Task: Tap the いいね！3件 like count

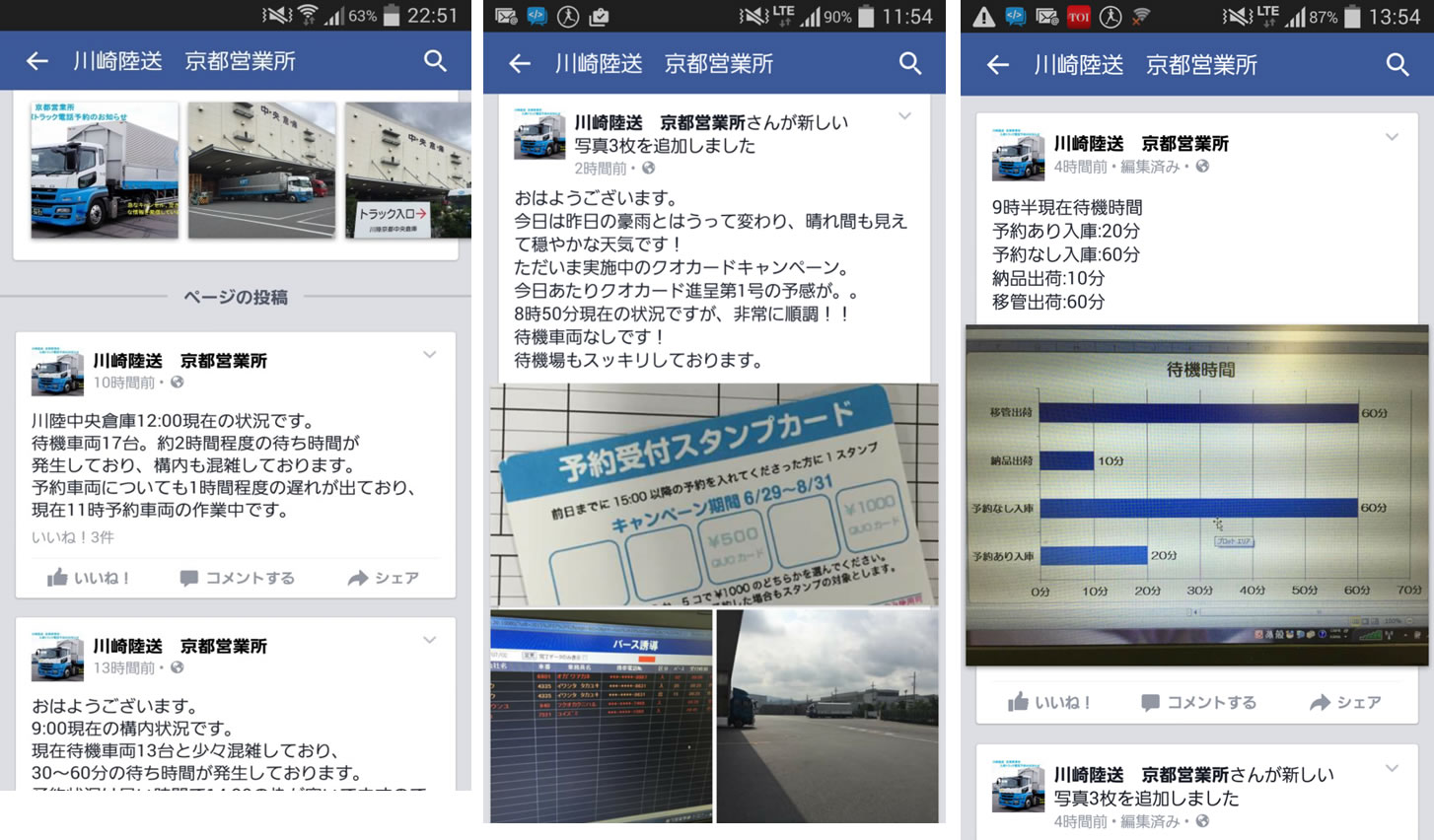Action: pyautogui.click(x=73, y=537)
